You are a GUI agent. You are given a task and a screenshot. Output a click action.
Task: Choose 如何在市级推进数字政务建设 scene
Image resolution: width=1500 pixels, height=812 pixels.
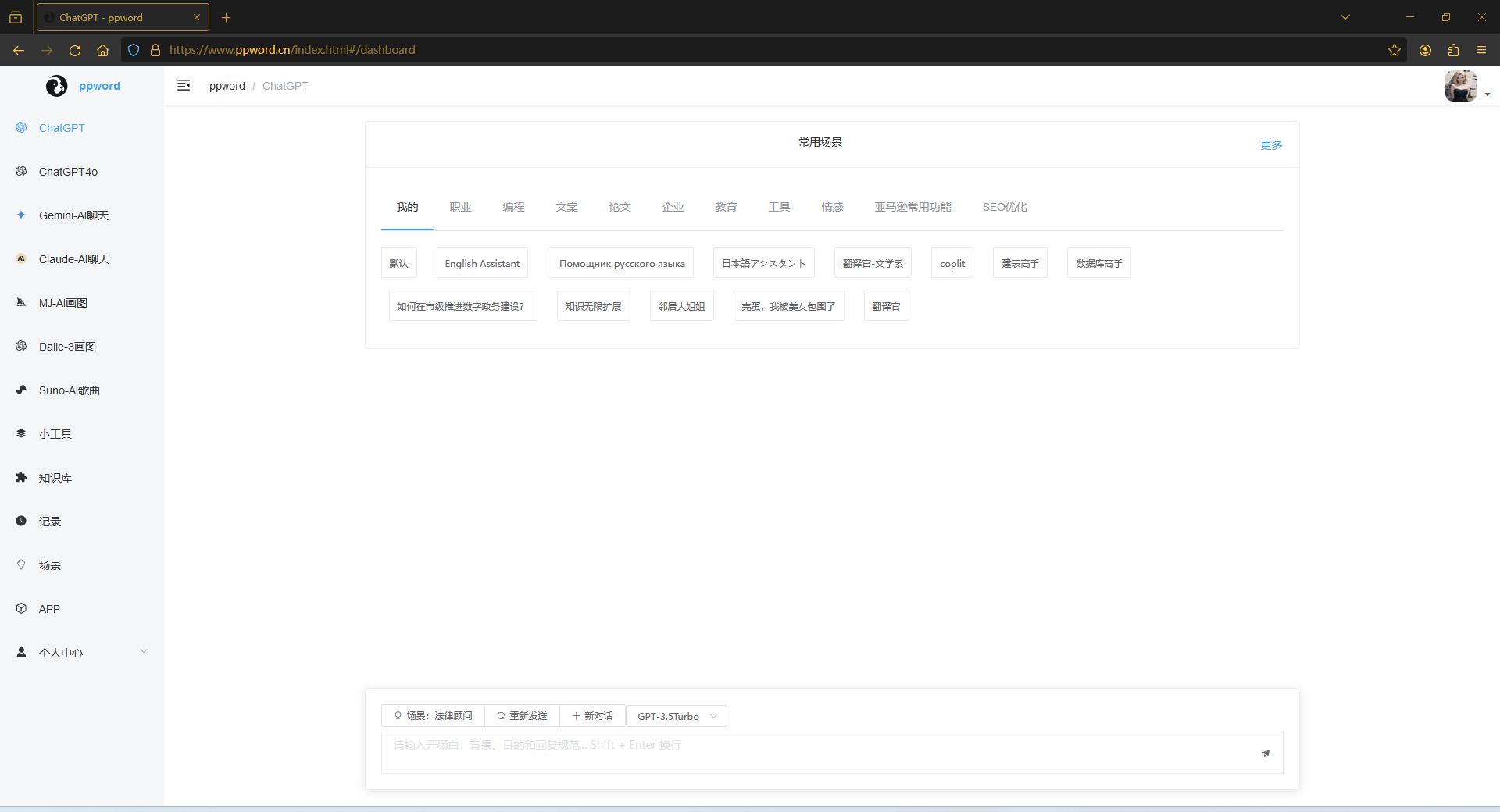[462, 306]
